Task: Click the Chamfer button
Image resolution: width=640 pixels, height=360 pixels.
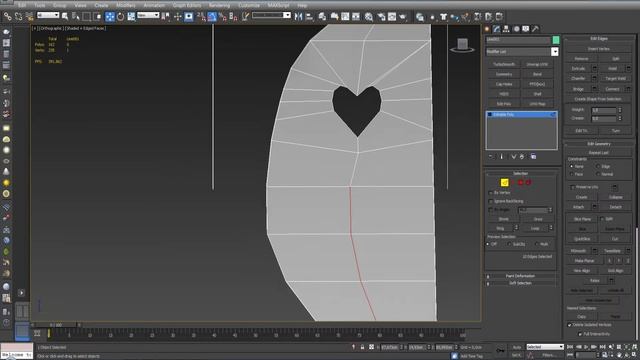Action: 578,78
